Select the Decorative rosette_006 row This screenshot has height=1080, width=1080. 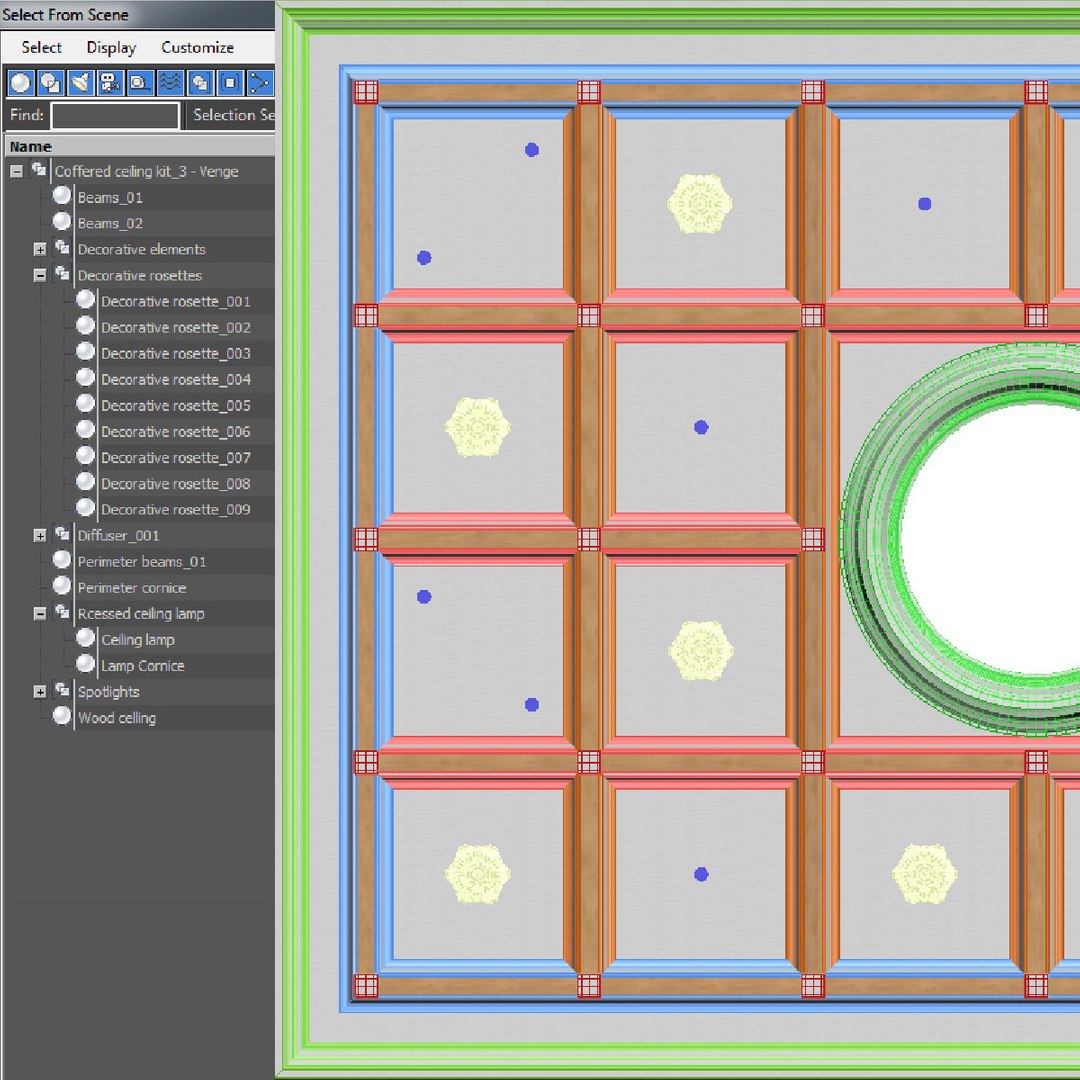pos(175,432)
